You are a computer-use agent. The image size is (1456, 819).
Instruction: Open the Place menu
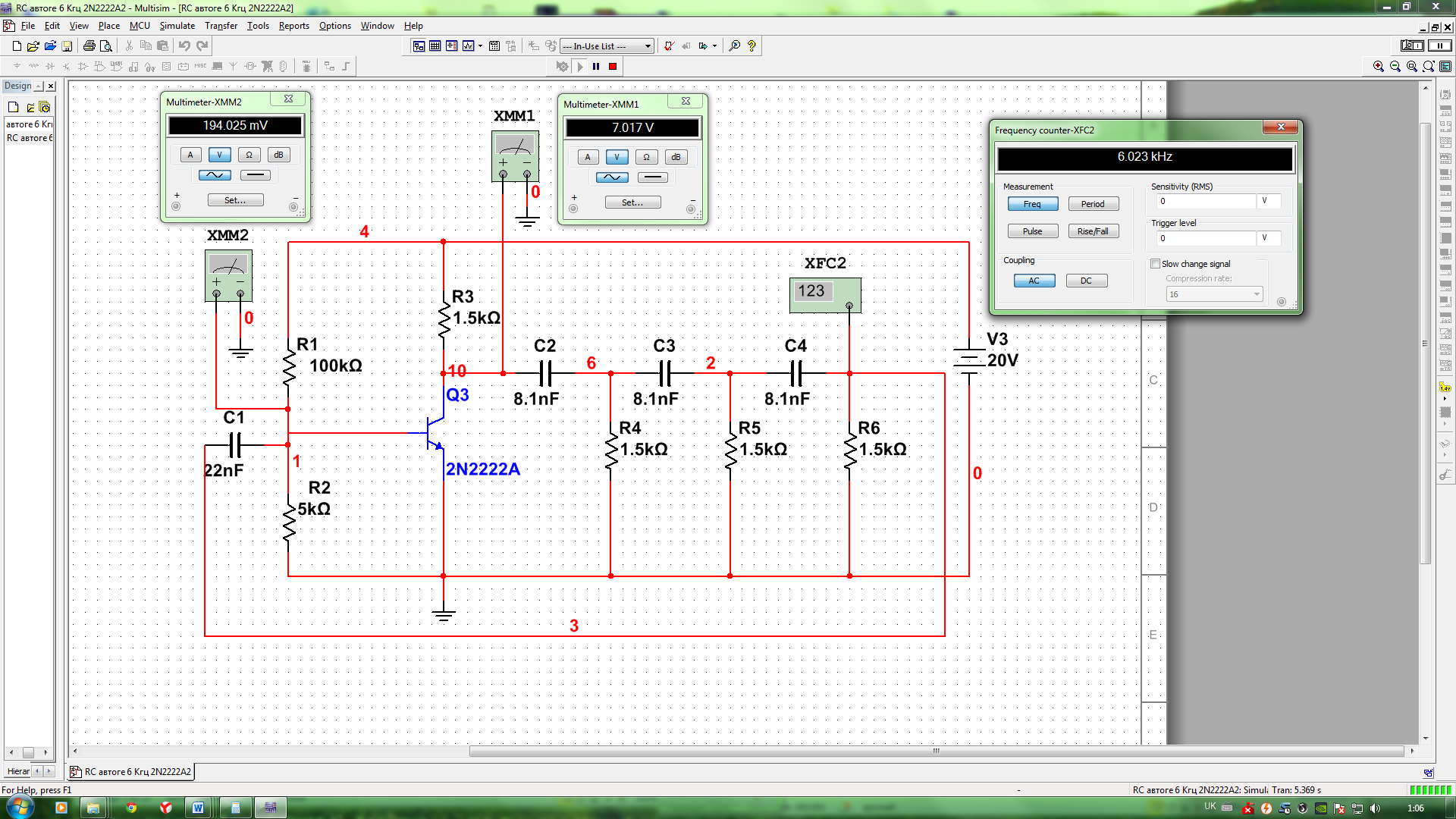pos(108,26)
